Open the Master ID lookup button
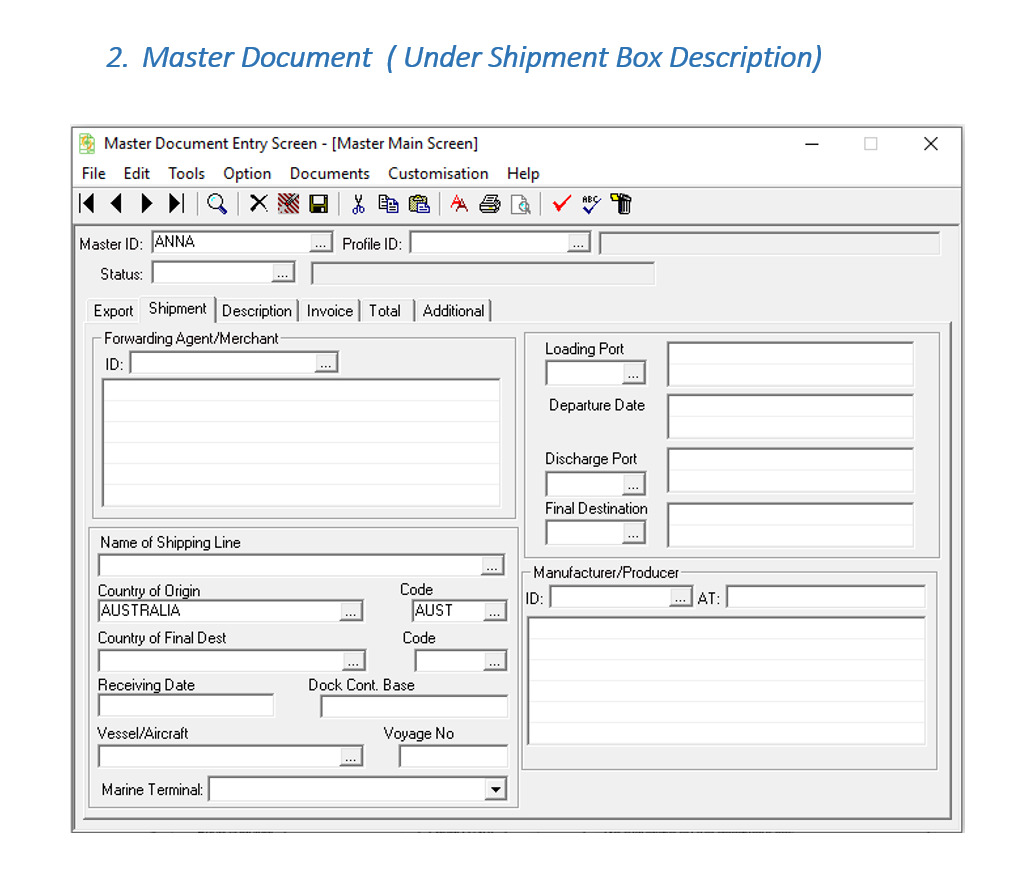Viewport: 1012px width, 895px height. coord(320,243)
